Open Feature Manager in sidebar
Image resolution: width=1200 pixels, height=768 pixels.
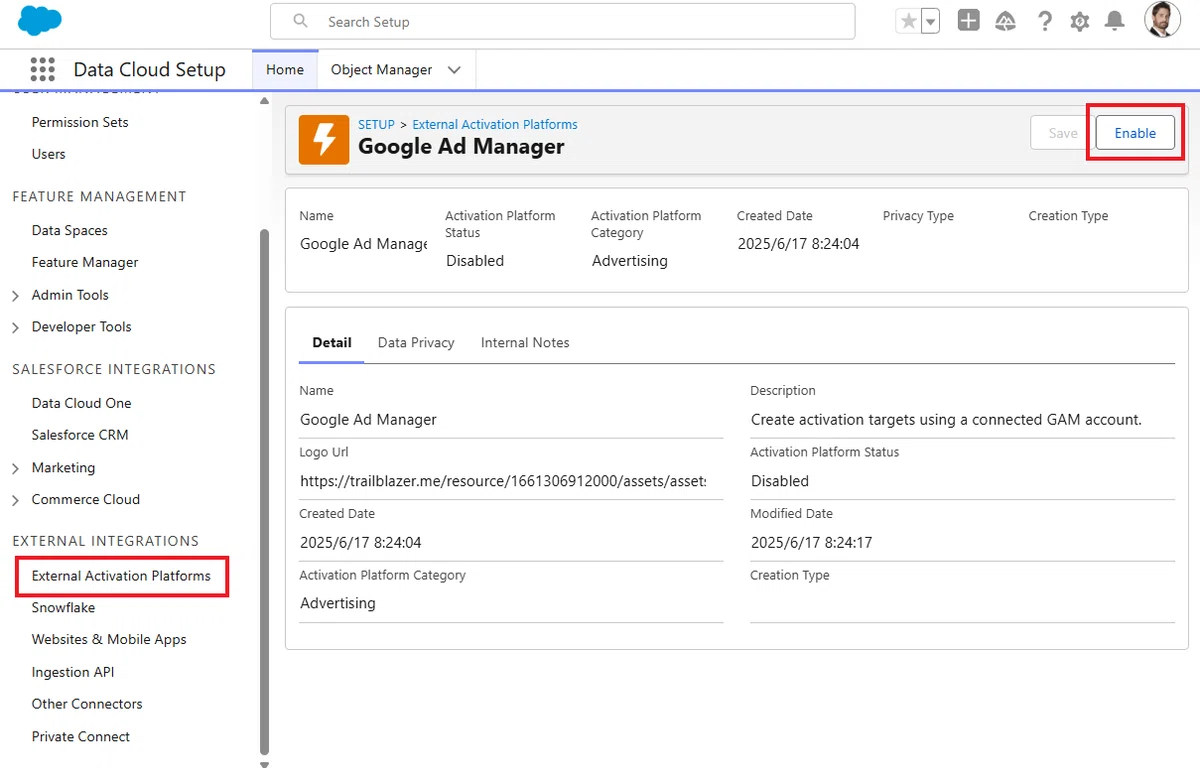click(x=85, y=262)
